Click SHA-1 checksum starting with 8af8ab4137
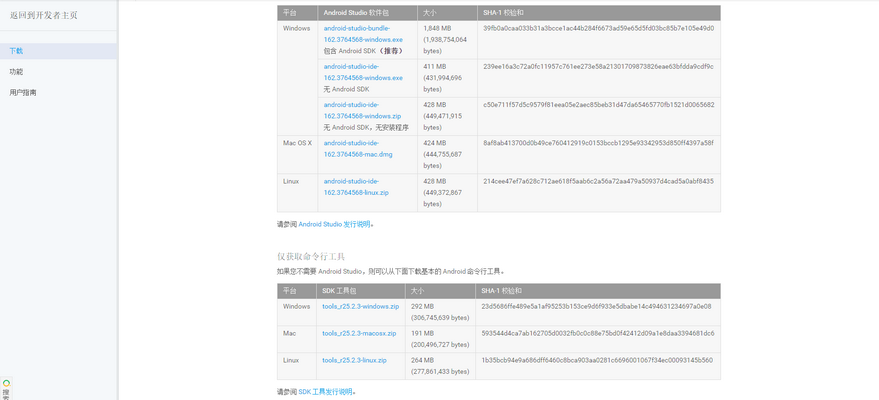 click(598, 143)
